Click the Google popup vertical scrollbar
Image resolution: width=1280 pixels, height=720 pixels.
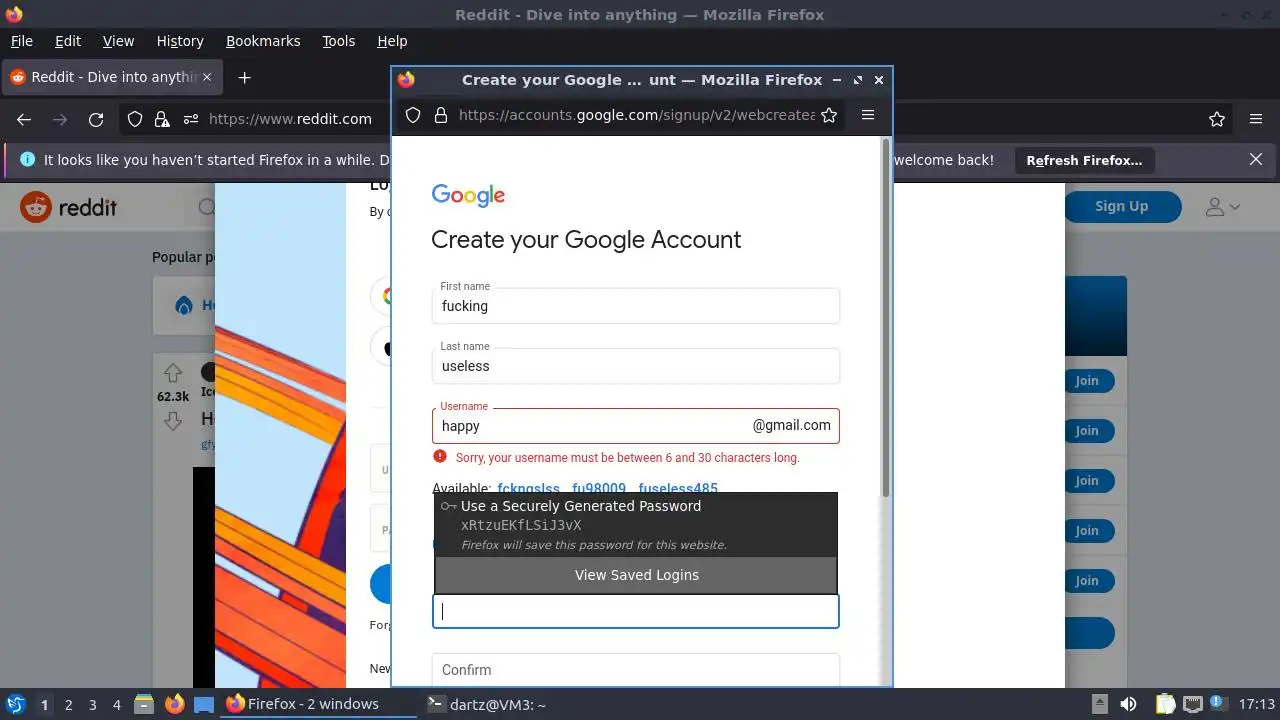coord(885,320)
